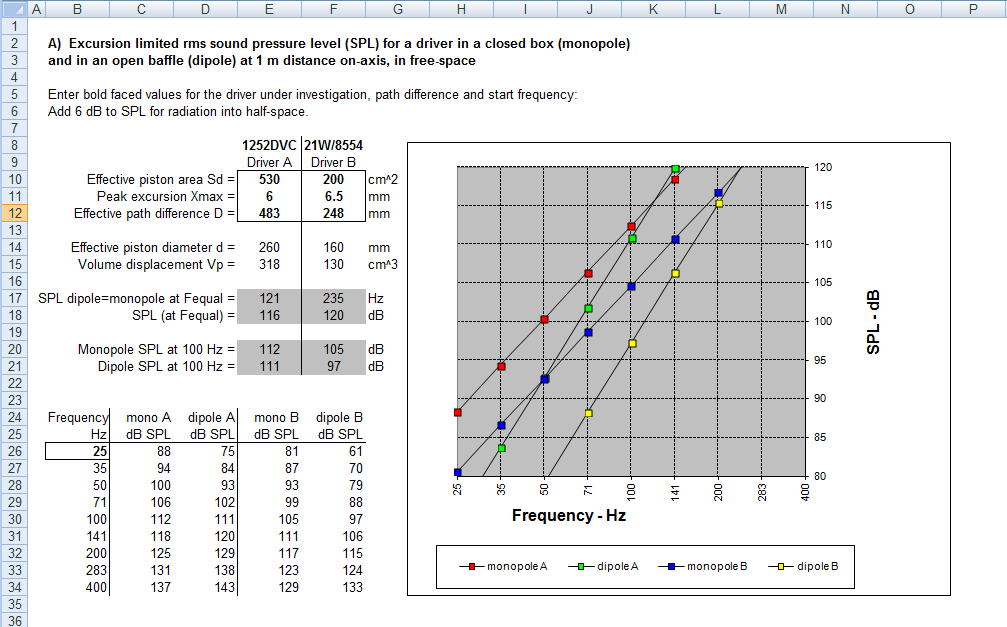This screenshot has width=1007, height=627.
Task: Click the 'Add 6 dB to SPL' note
Action: tap(178, 111)
